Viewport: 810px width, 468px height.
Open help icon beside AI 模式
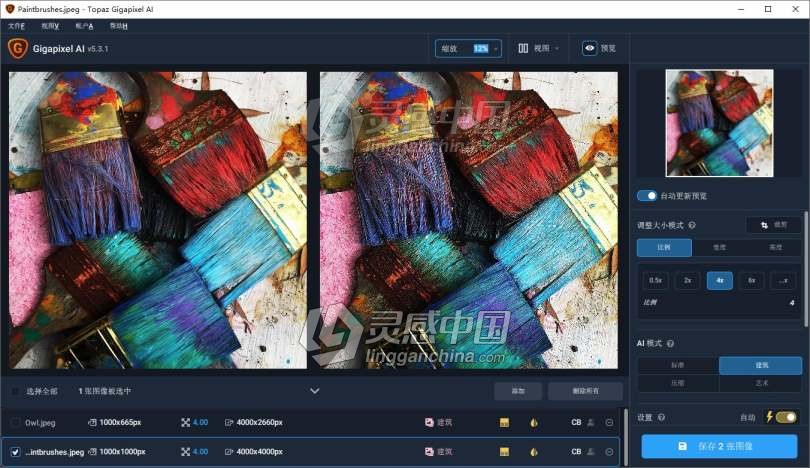pos(670,344)
